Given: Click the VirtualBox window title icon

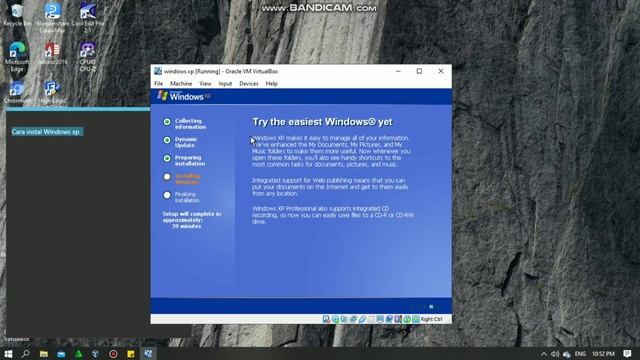Looking at the screenshot, I should 158,71.
